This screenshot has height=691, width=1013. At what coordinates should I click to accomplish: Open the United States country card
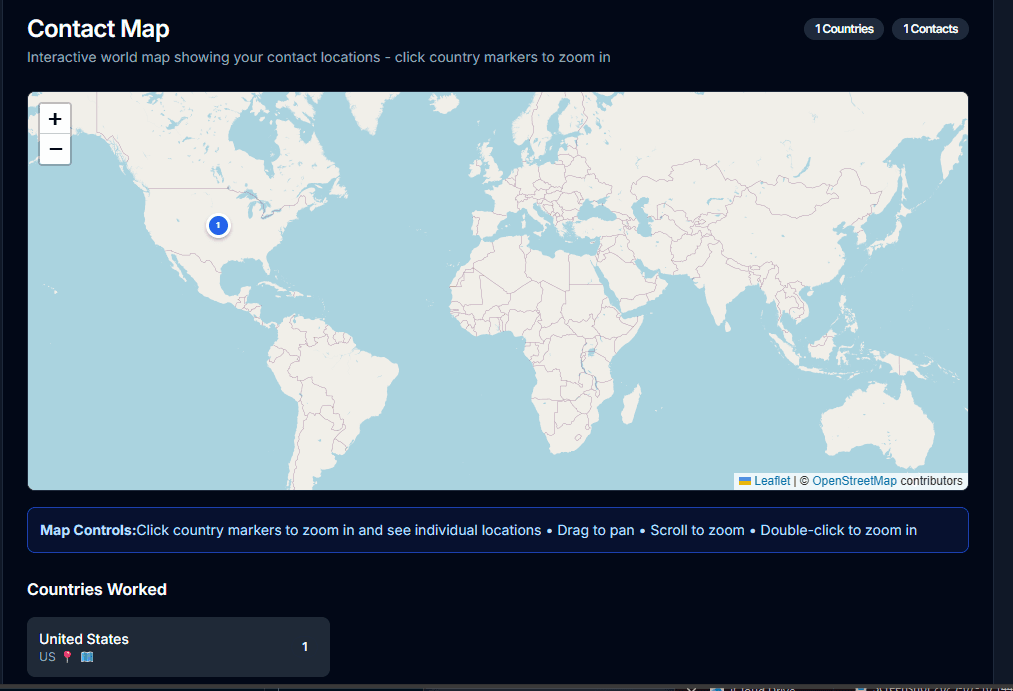[178, 647]
